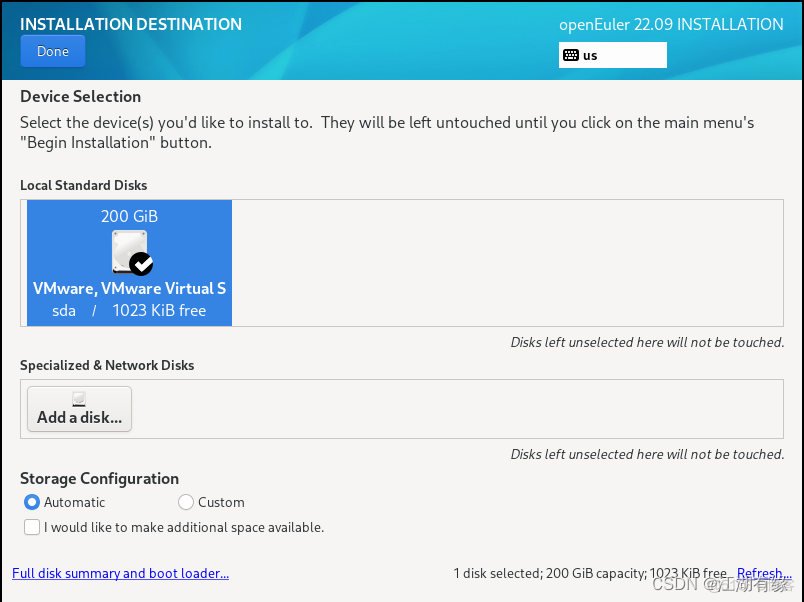This screenshot has height=602, width=804.
Task: Enable 'make additional space available' checkbox
Action: tap(32, 527)
